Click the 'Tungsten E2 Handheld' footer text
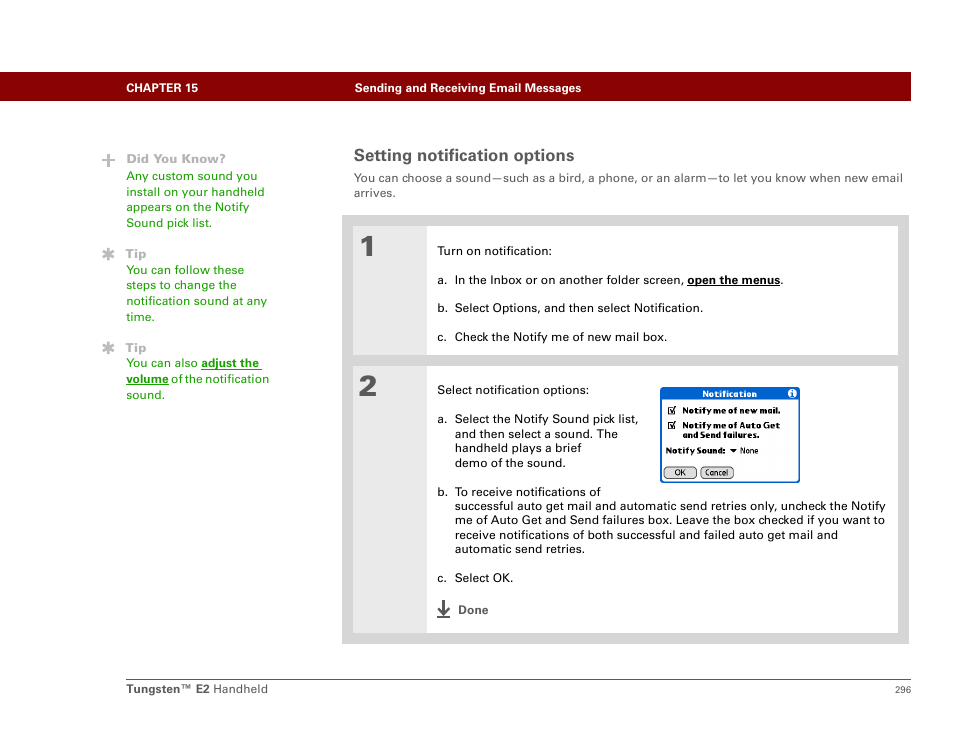 197,689
